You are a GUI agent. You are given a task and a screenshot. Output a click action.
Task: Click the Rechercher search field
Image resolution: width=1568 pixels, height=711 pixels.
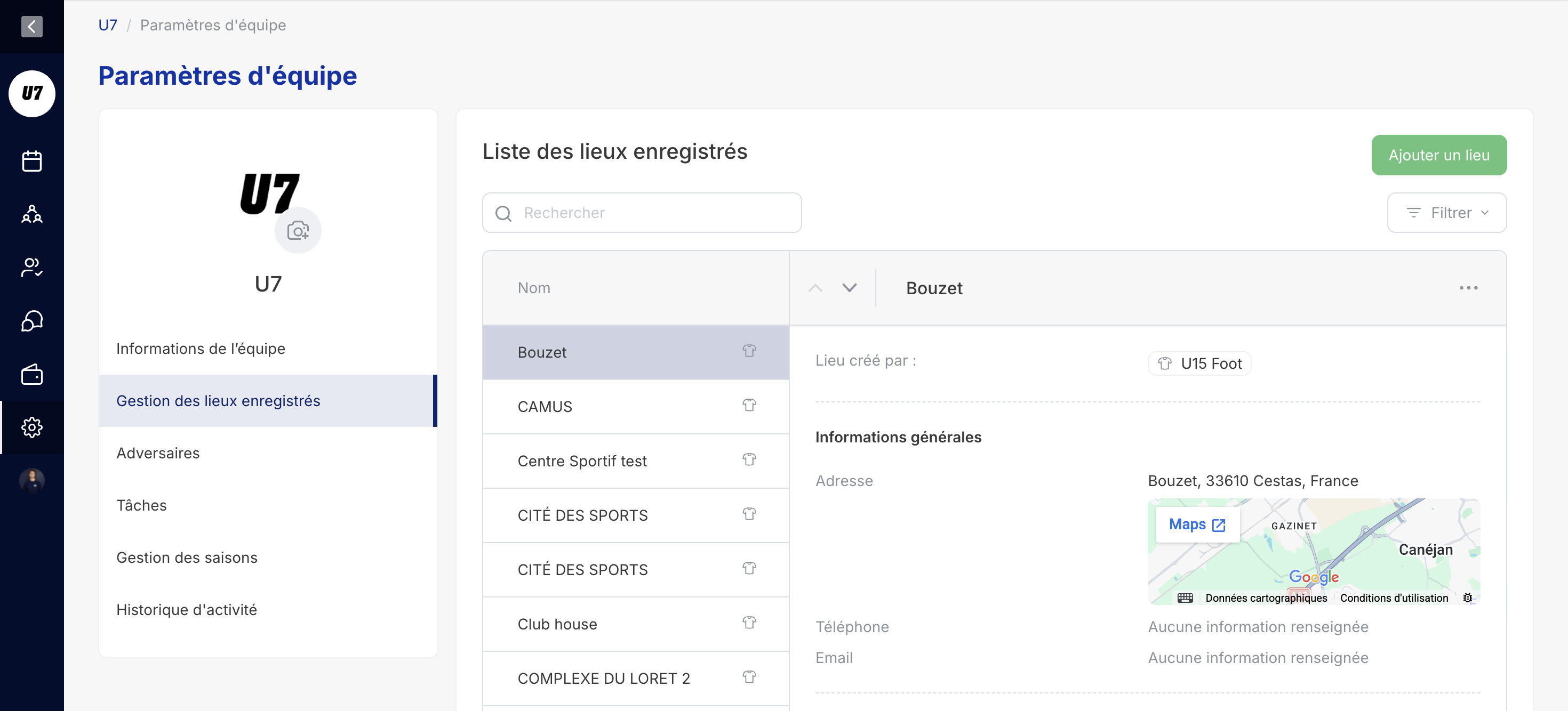pyautogui.click(x=642, y=213)
